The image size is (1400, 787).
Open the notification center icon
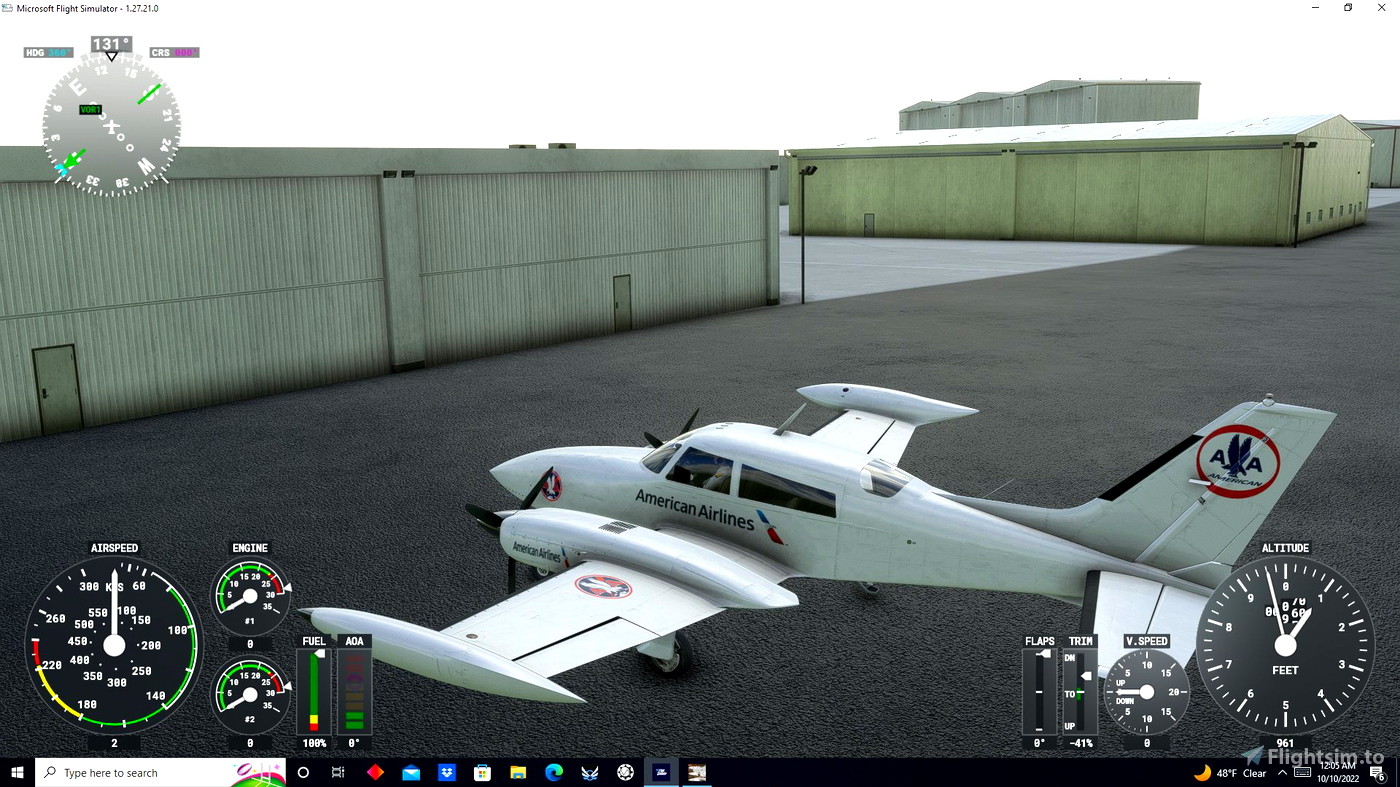pos(1377,772)
